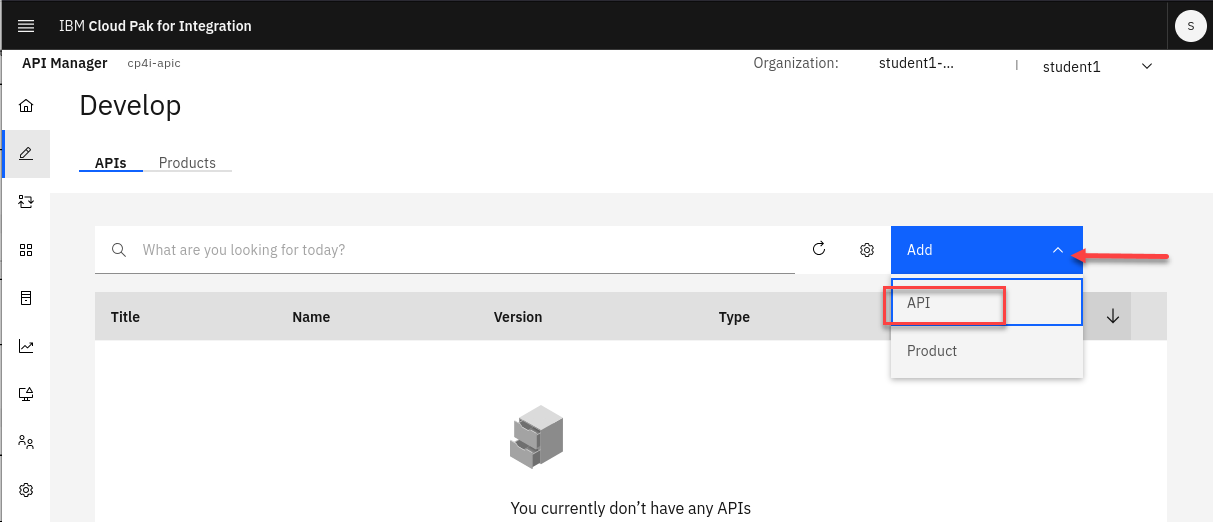Sort by the Title column header
1213x522 pixels.
[125, 317]
